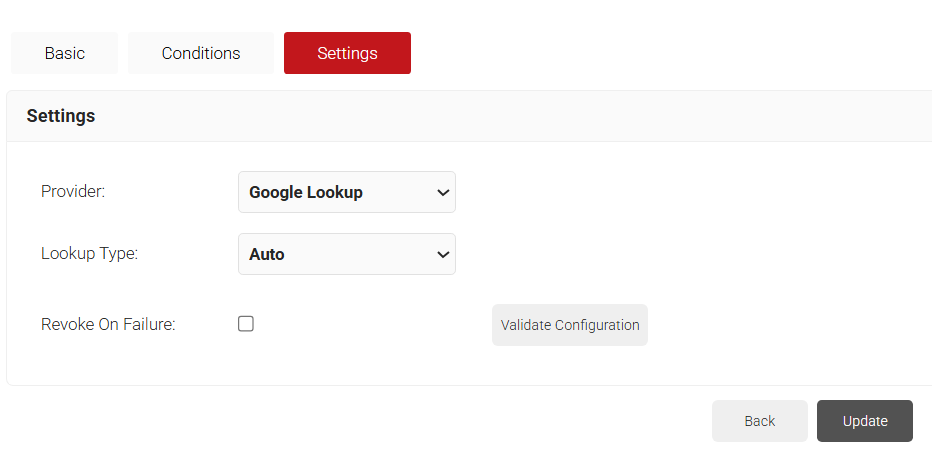Save changes with the dark Update button
932x457 pixels.
click(x=864, y=421)
